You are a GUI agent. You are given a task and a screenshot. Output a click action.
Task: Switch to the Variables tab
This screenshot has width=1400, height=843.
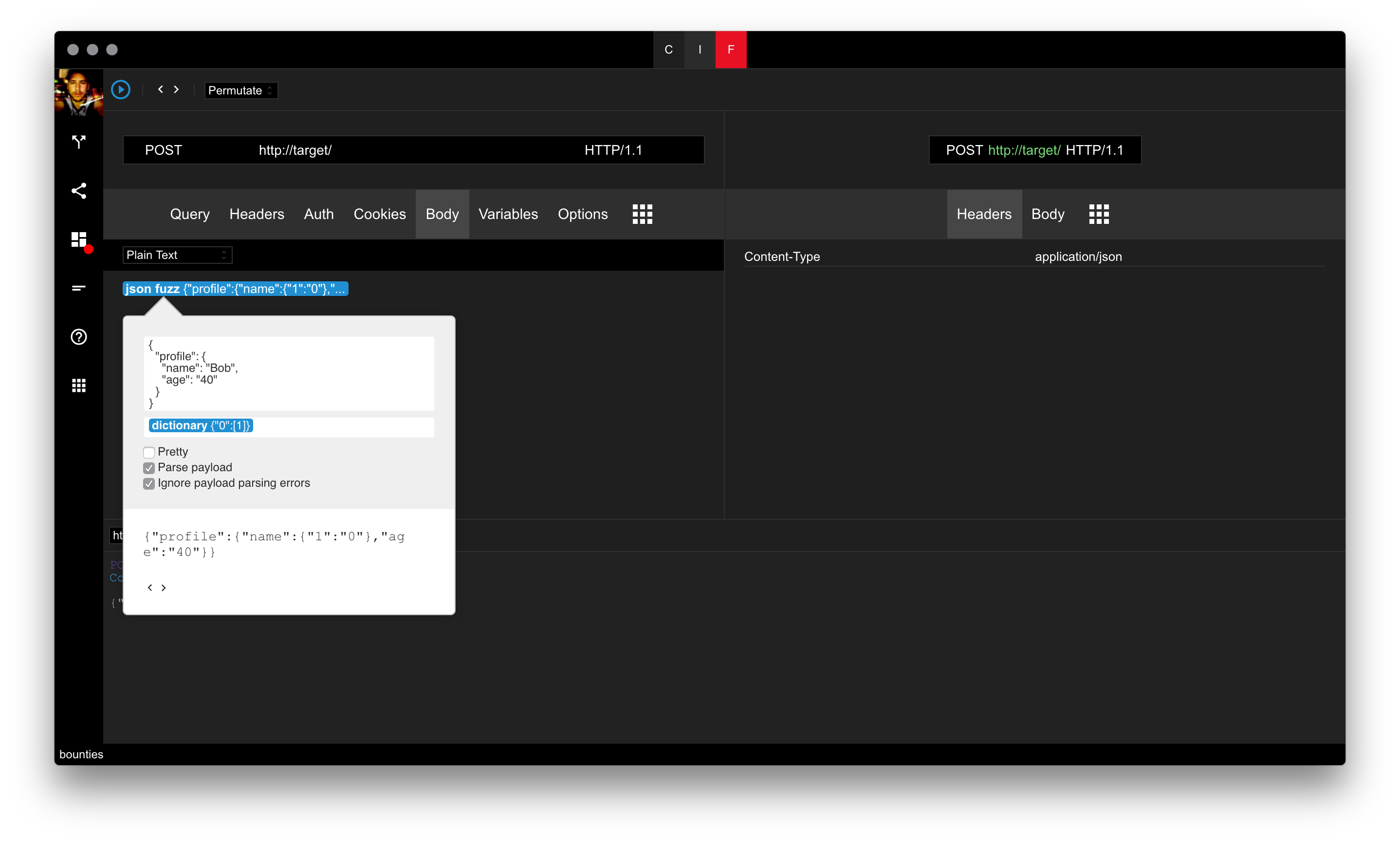pyautogui.click(x=508, y=214)
